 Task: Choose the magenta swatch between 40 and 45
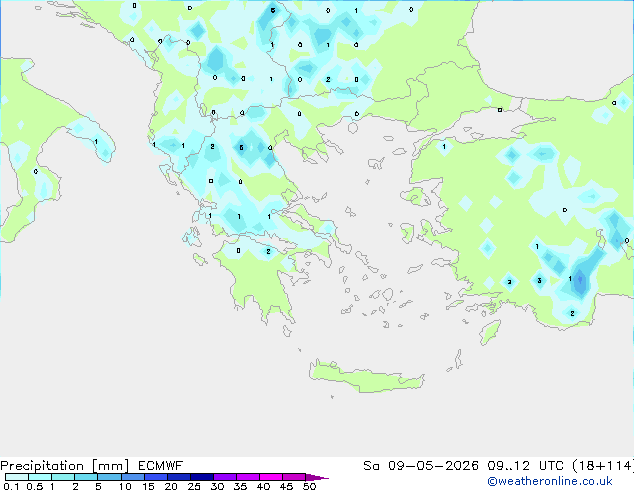pos(271,477)
